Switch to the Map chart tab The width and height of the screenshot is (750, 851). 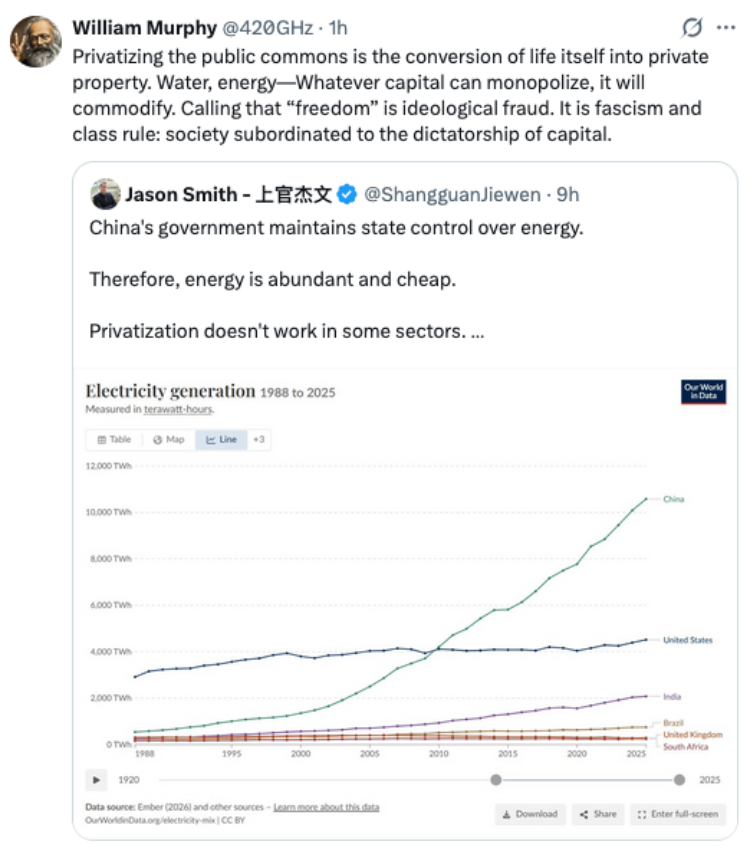point(169,440)
